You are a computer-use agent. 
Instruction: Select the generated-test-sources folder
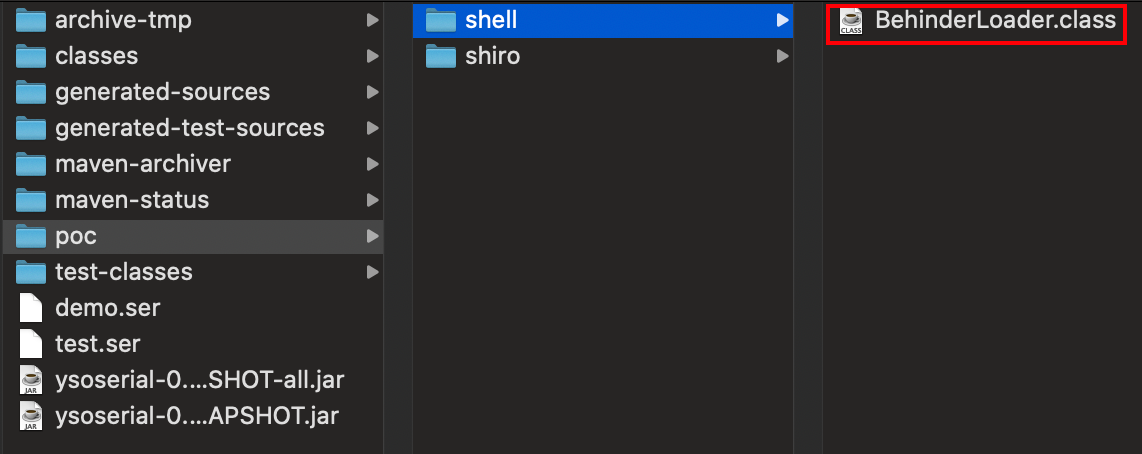(190, 128)
